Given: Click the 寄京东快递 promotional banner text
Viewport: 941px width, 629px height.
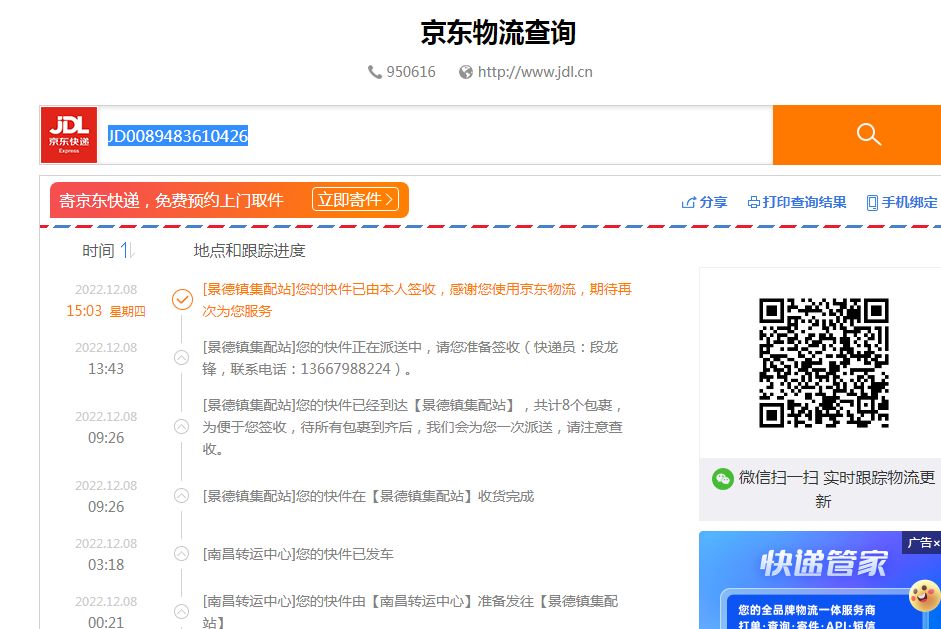Looking at the screenshot, I should pyautogui.click(x=171, y=200).
